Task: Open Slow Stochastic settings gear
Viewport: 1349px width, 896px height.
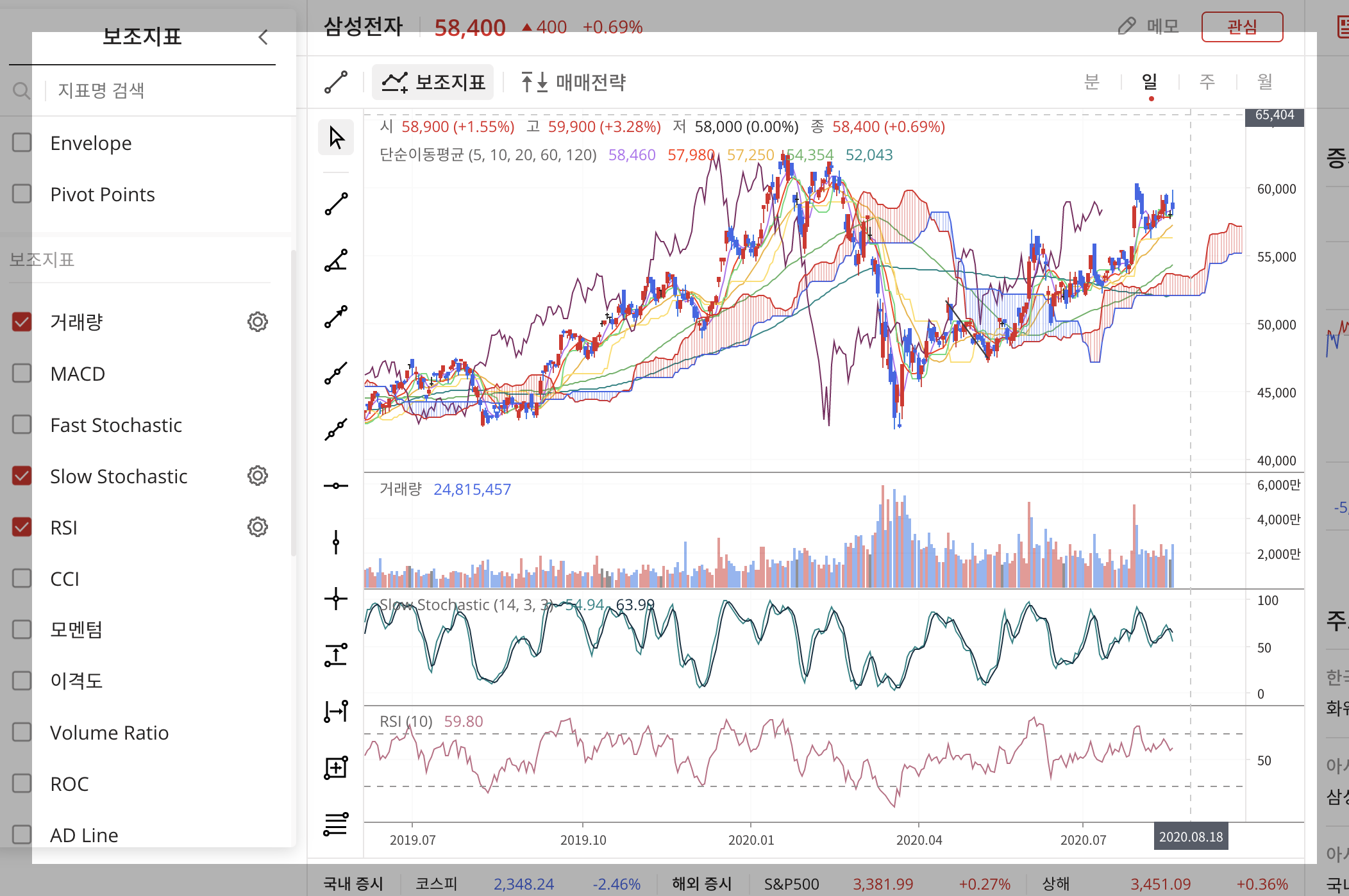Action: coord(257,476)
